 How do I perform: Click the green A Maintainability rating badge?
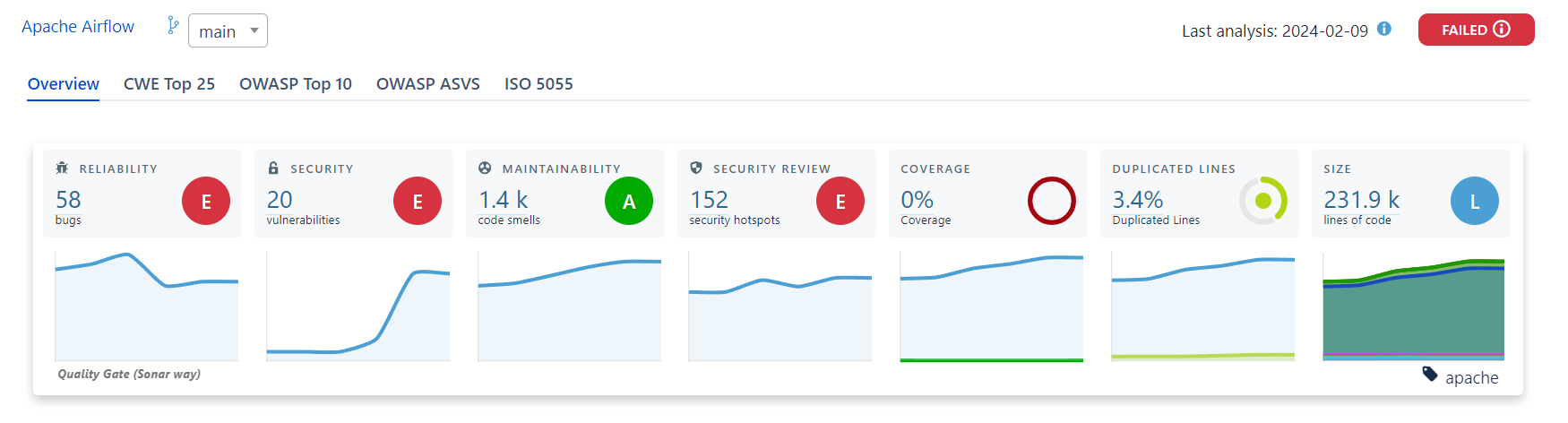pos(629,201)
